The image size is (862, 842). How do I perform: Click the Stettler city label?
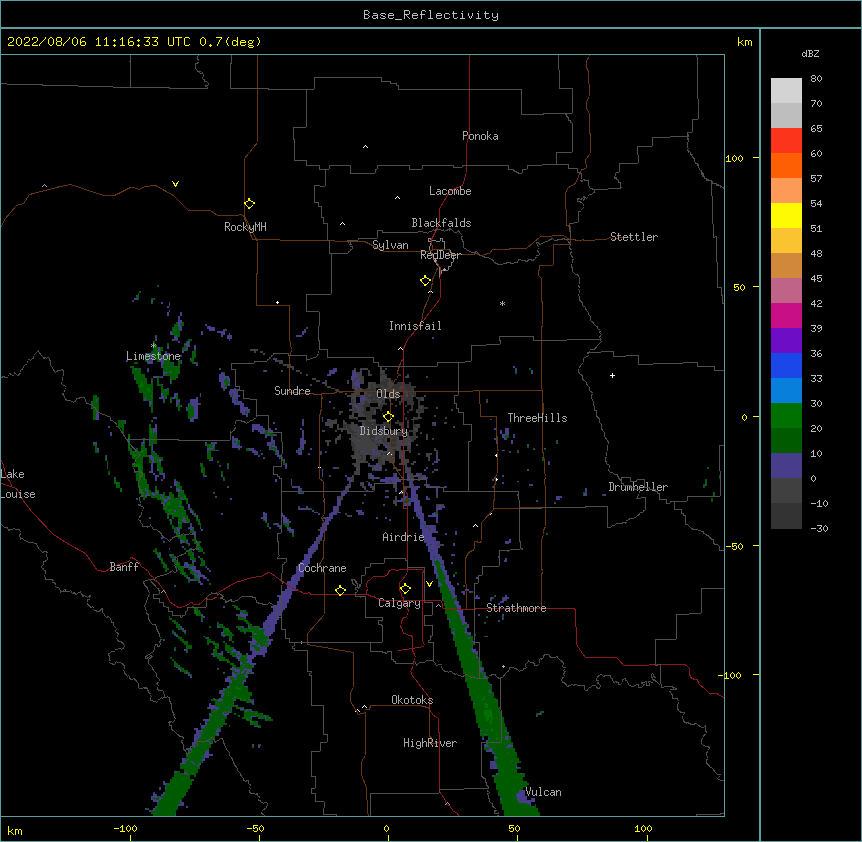[x=634, y=237]
